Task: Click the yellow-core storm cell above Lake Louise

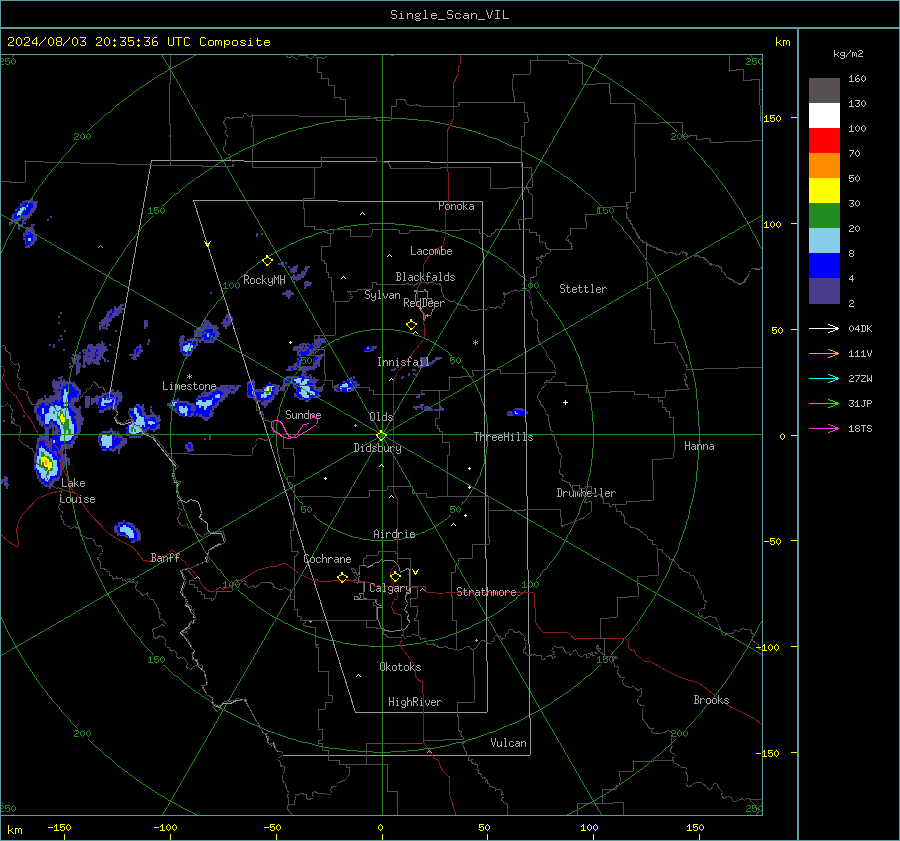Action: [47, 462]
